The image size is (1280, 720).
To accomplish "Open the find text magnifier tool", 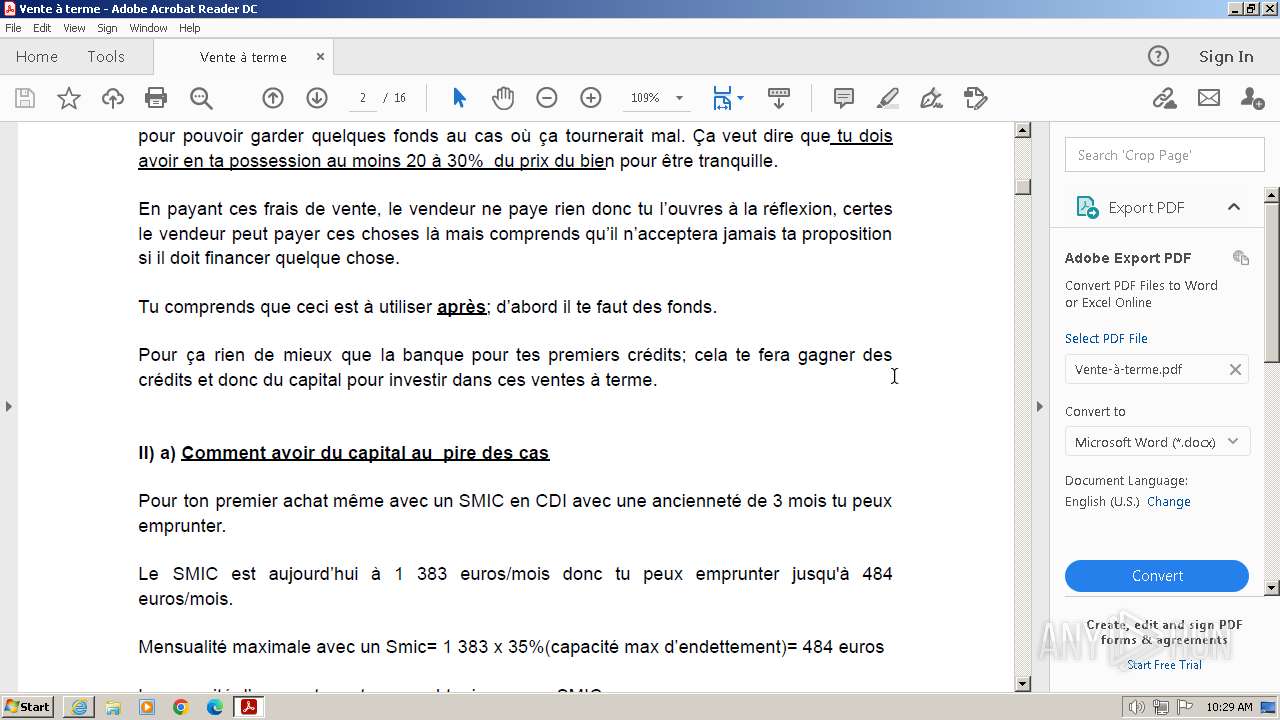I will pos(201,98).
